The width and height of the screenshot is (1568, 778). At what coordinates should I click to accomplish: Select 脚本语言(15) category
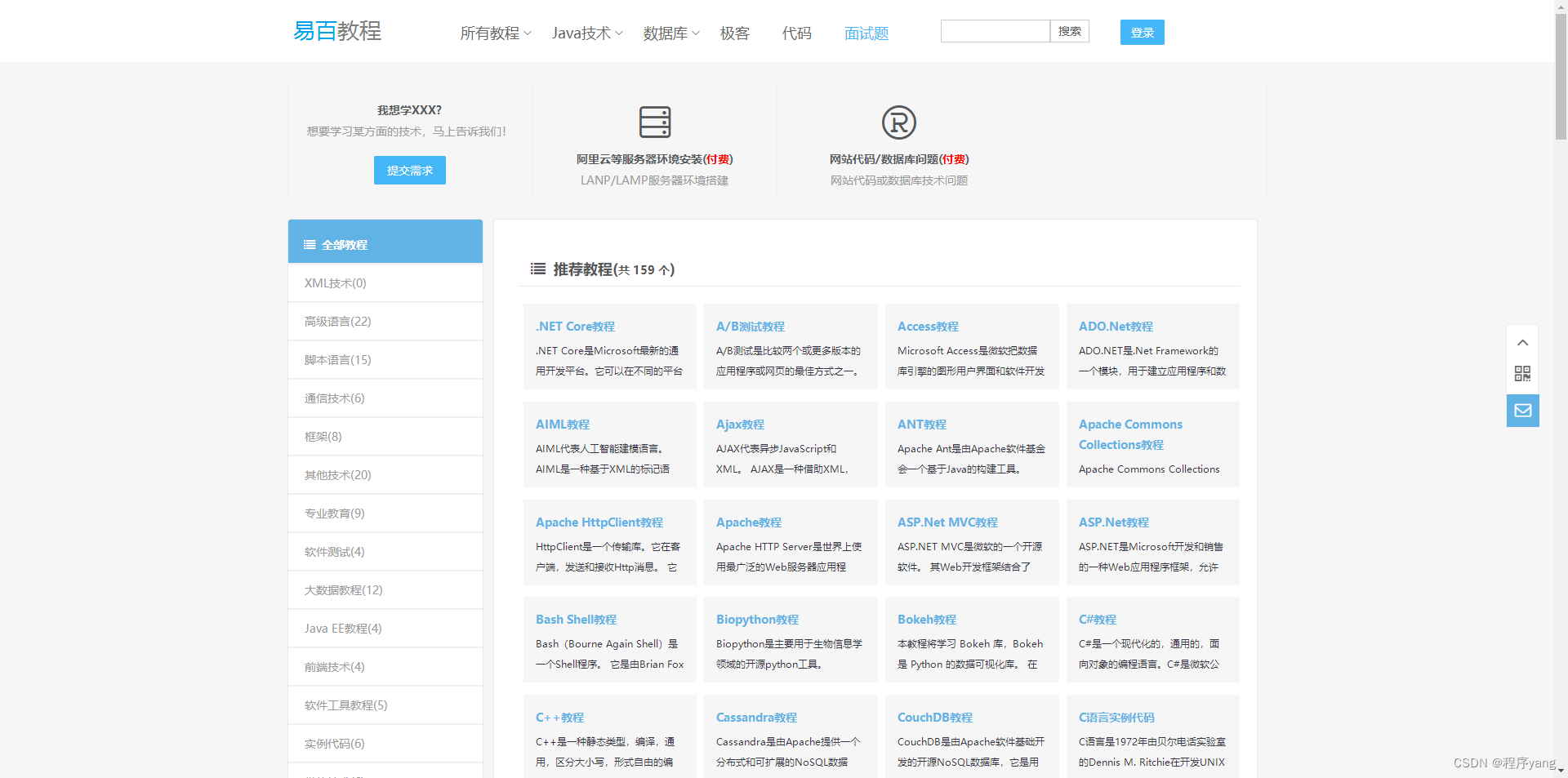tap(385, 360)
